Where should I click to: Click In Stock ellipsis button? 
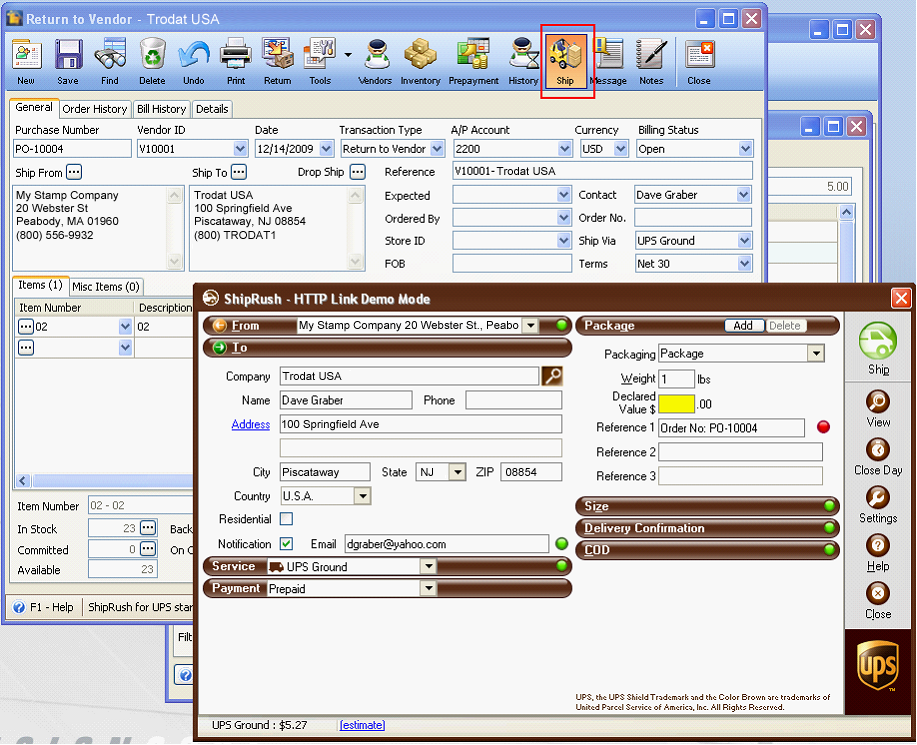(149, 528)
